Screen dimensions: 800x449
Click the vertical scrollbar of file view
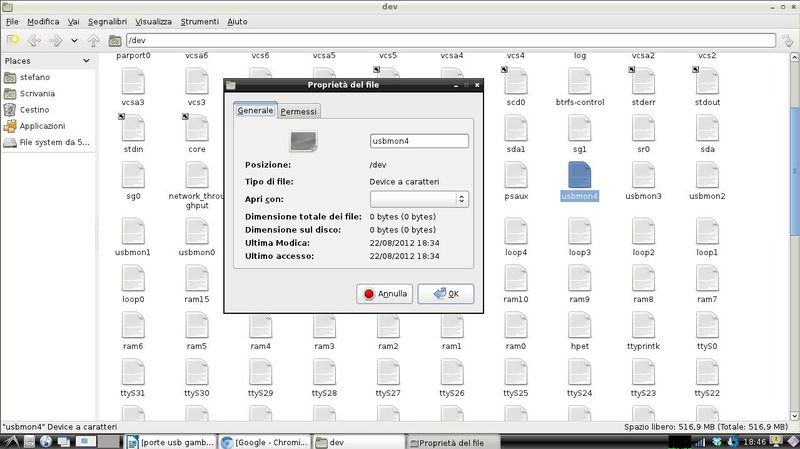[x=794, y=171]
